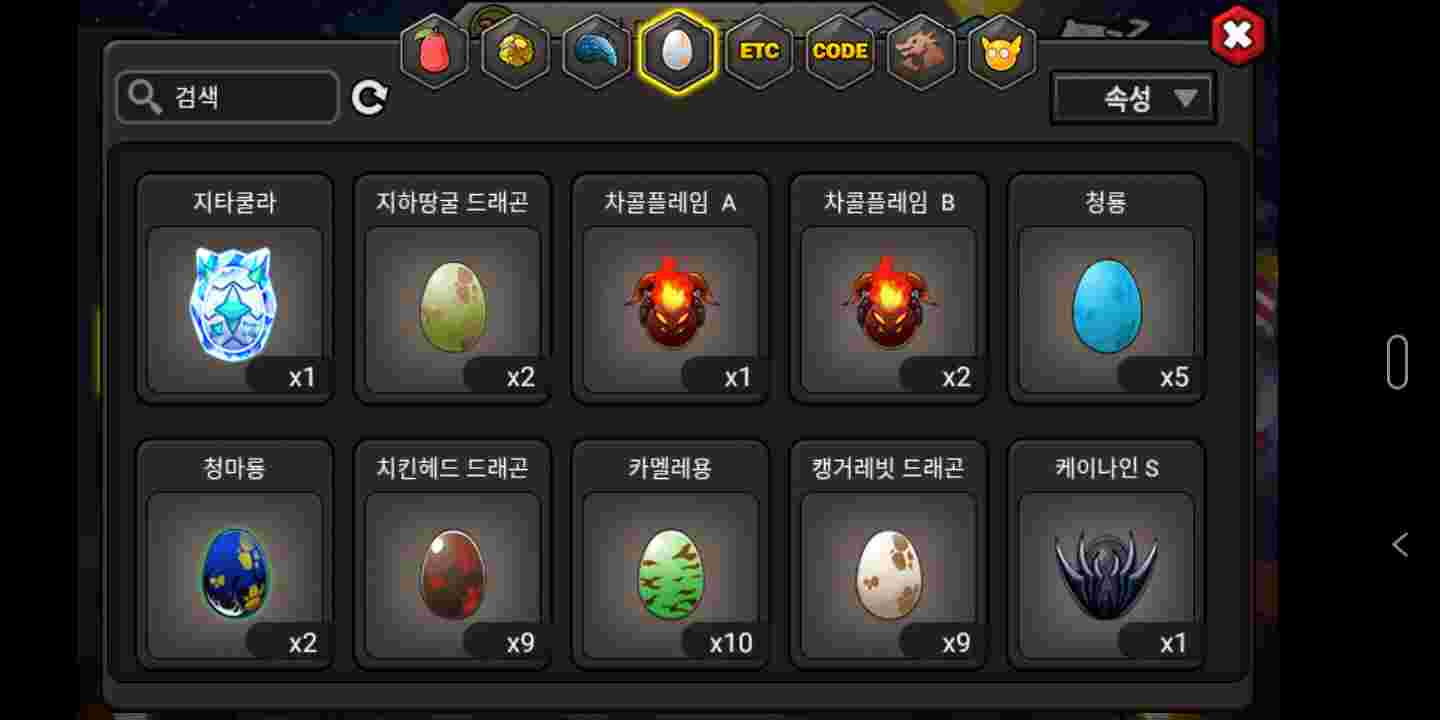Choose the 차콜플레임 A flaming egg

[671, 289]
